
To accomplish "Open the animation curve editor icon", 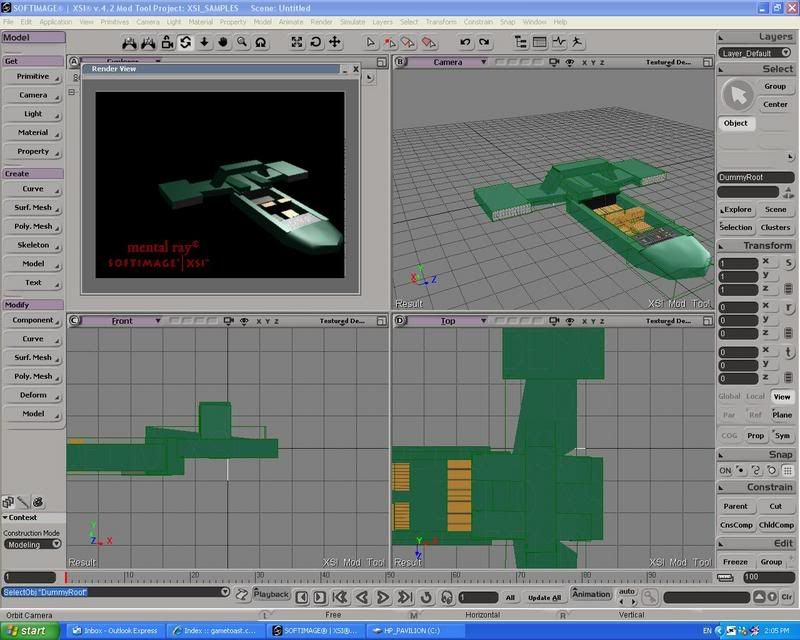I will (559, 42).
